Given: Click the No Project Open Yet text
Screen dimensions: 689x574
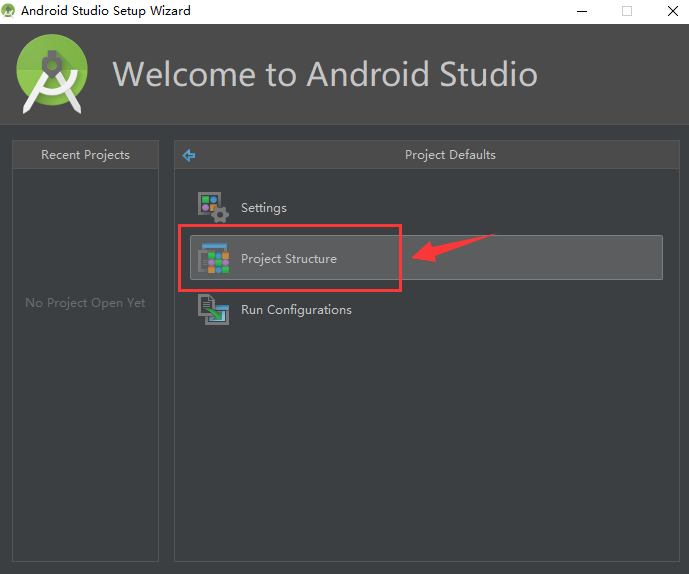Looking at the screenshot, I should click(x=85, y=303).
